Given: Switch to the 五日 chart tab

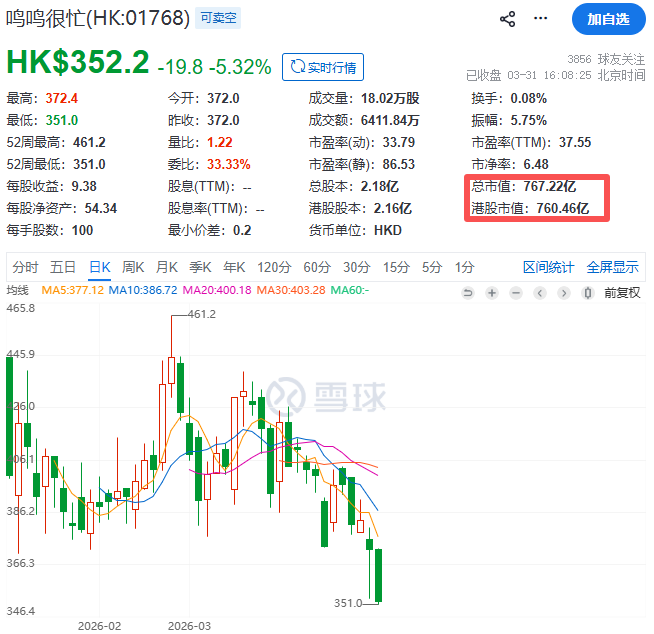Looking at the screenshot, I should [x=63, y=267].
